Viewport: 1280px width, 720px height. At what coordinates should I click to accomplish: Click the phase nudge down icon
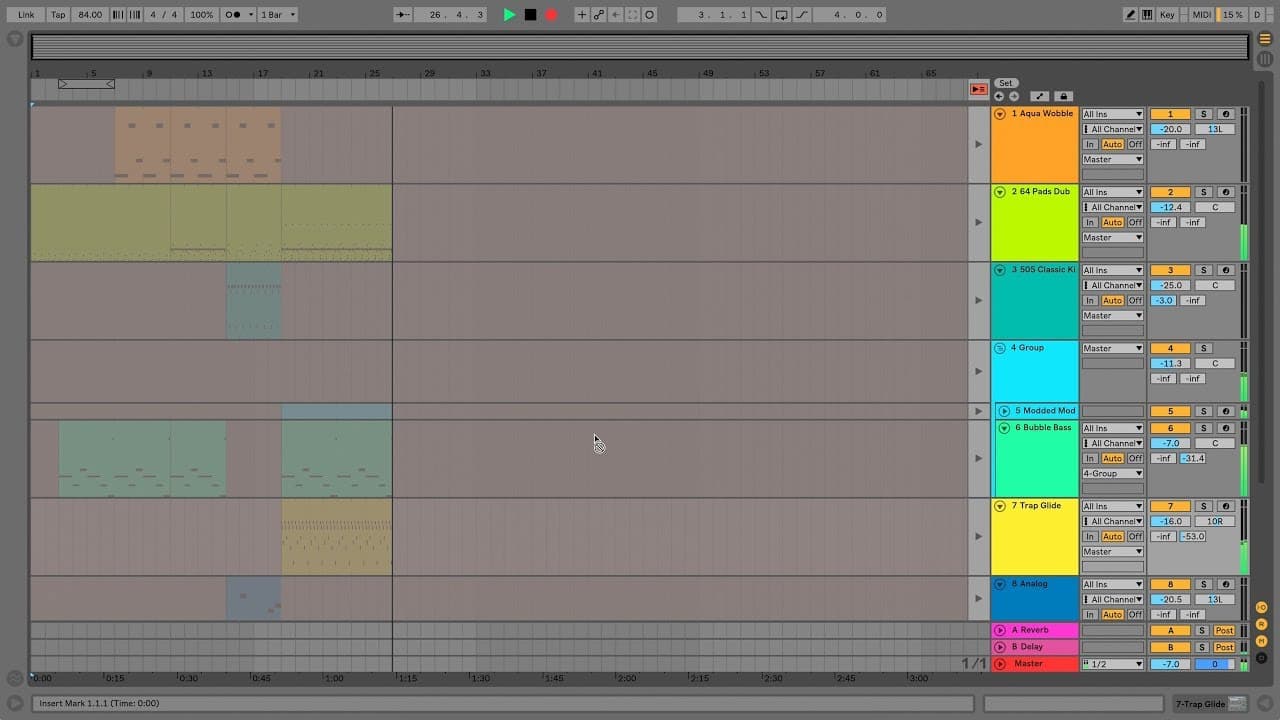click(x=119, y=15)
